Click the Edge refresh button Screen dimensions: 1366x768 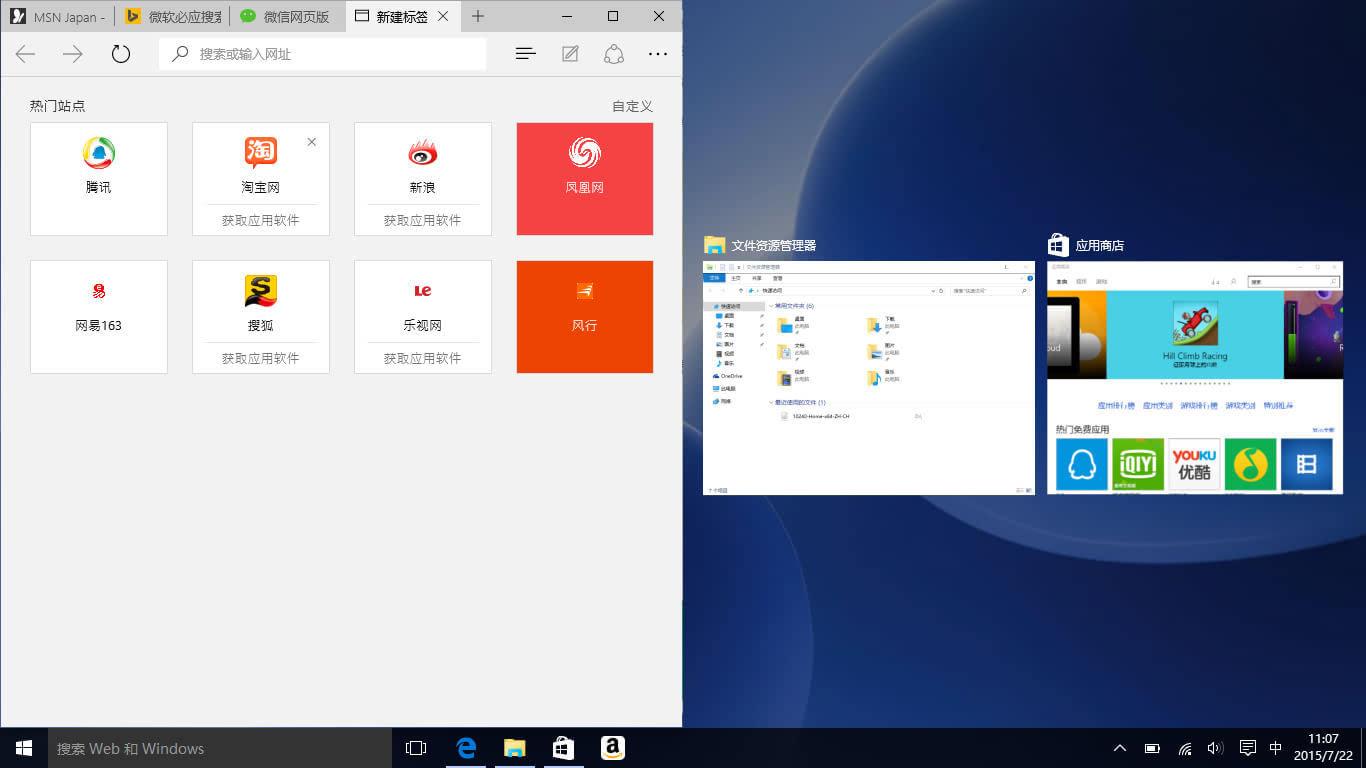click(121, 54)
